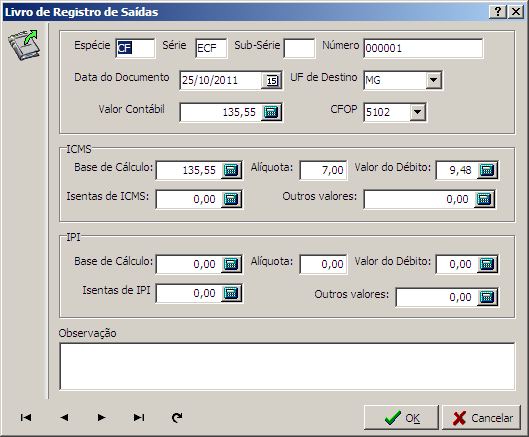This screenshot has height=437, width=529.
Task: Click into the Observação text area
Action: (x=287, y=367)
